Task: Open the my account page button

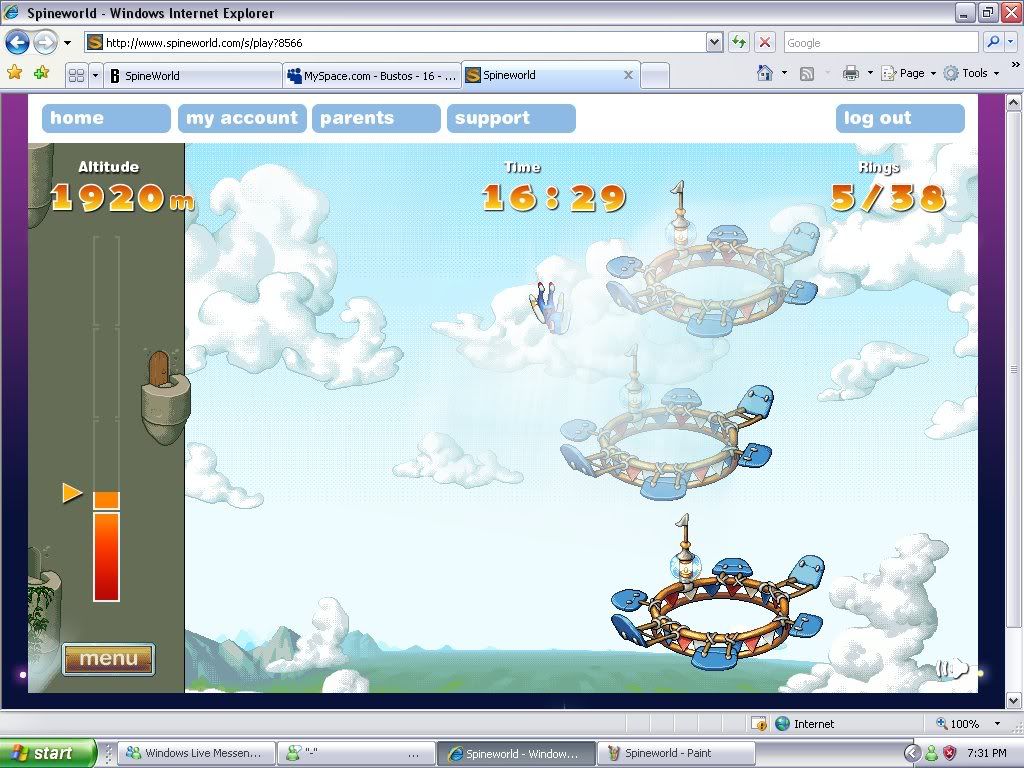Action: [x=242, y=118]
